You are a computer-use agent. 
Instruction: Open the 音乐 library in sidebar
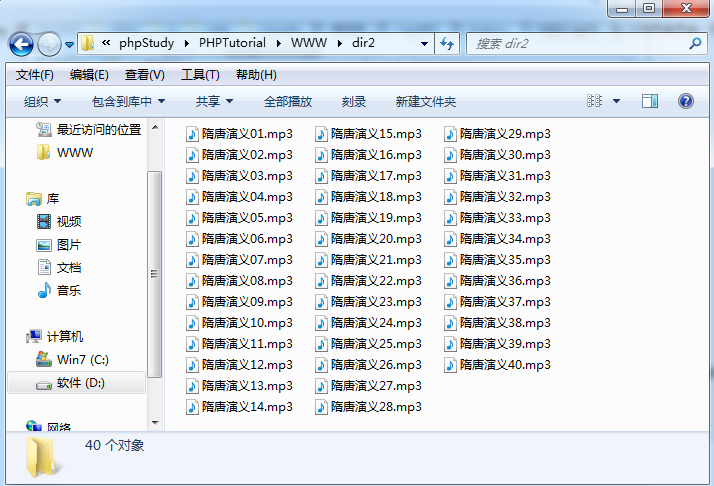[x=69, y=291]
